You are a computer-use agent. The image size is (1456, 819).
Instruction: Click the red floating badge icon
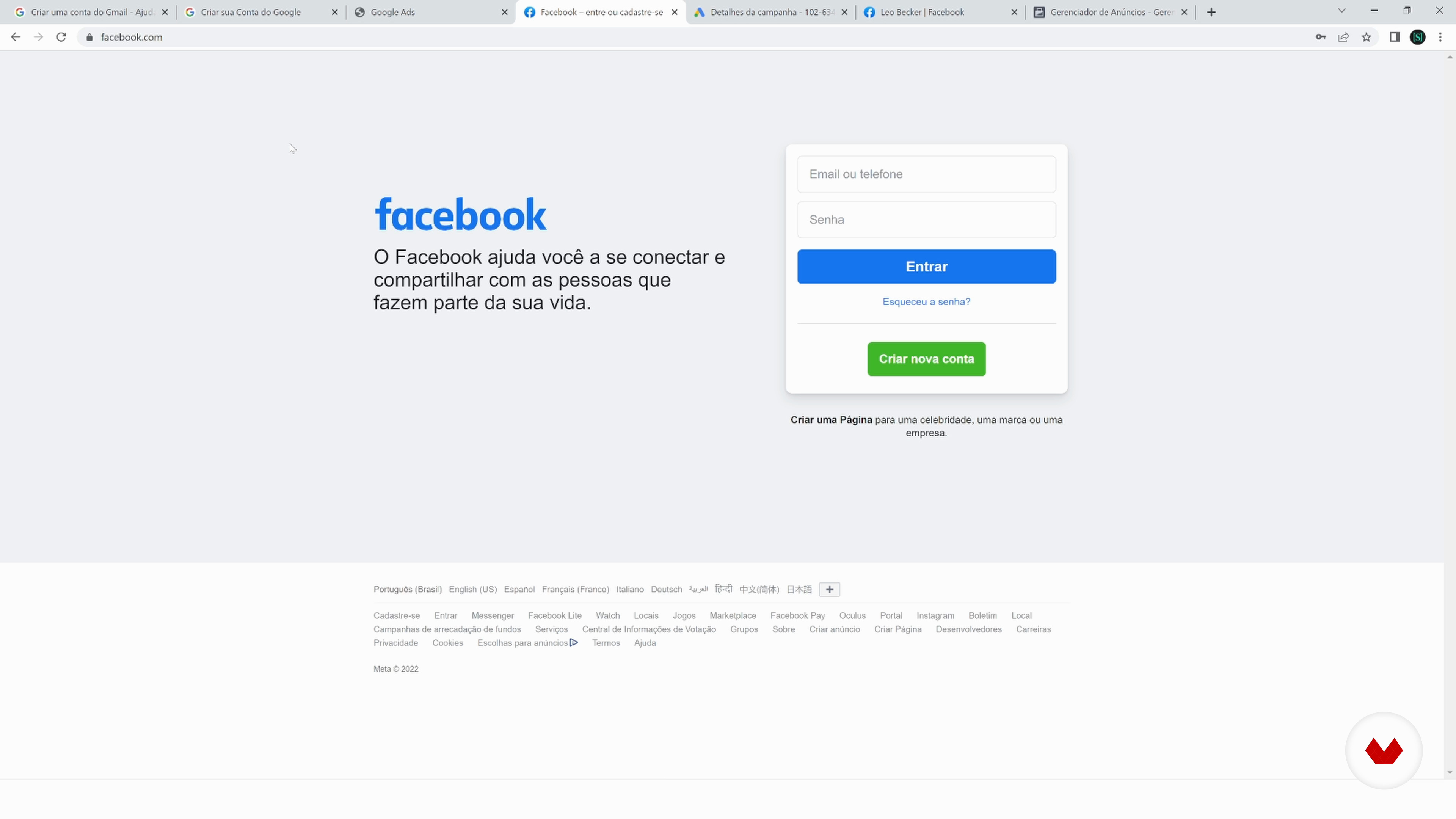point(1384,751)
